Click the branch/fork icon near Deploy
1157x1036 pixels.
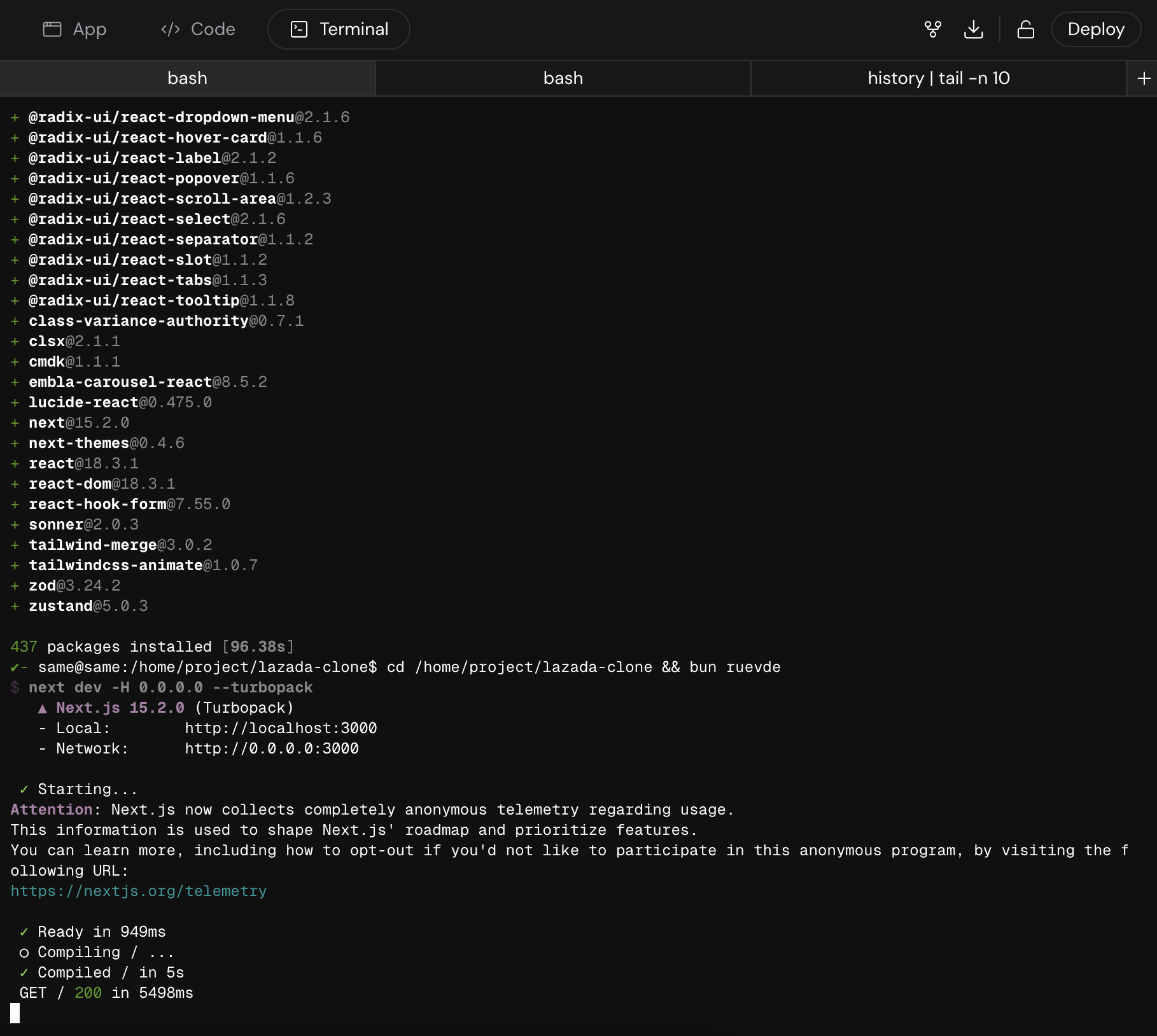click(x=933, y=29)
